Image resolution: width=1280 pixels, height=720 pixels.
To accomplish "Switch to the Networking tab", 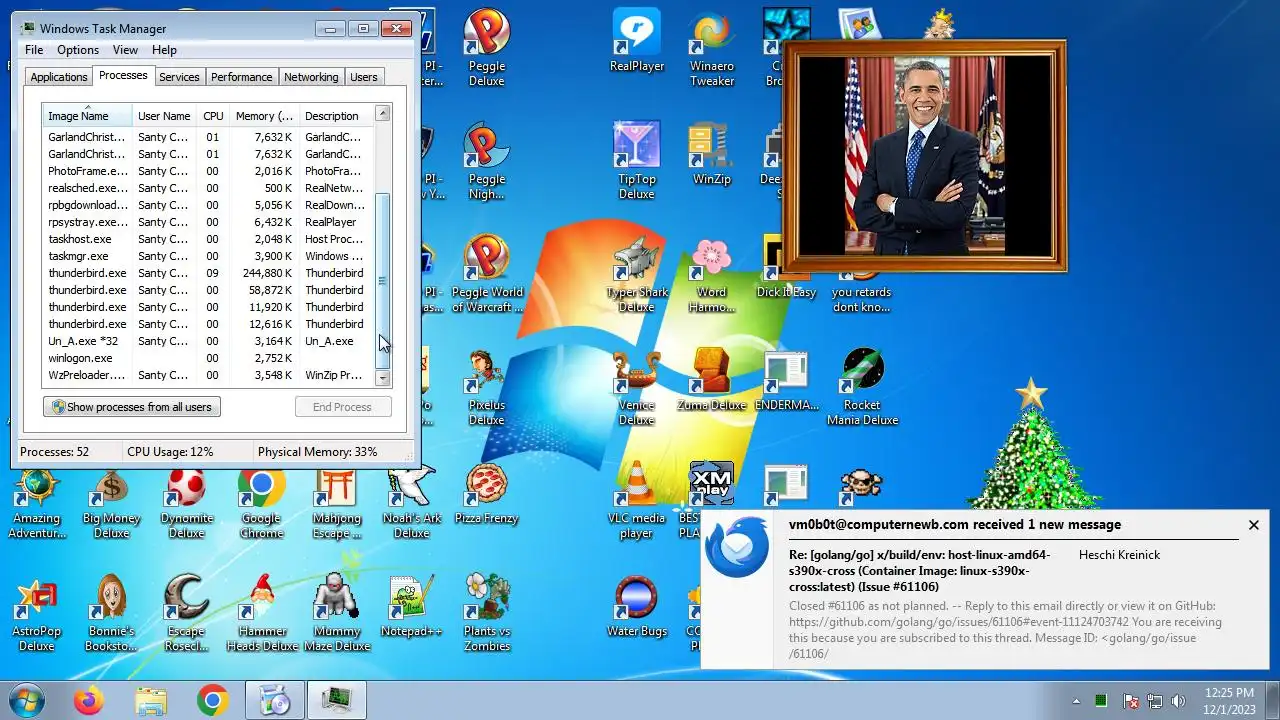I will point(311,77).
